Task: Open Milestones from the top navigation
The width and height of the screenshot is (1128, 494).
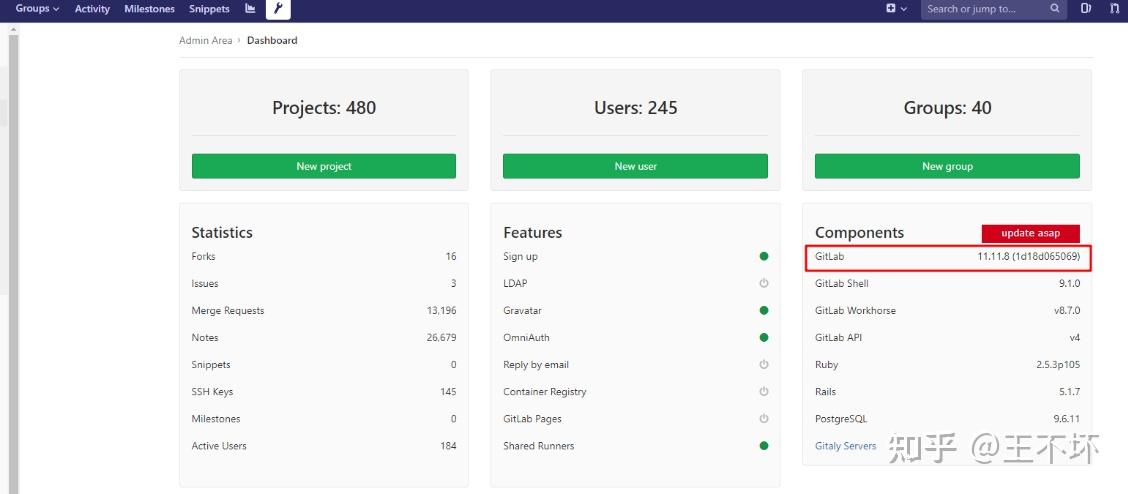Action: pos(149,9)
